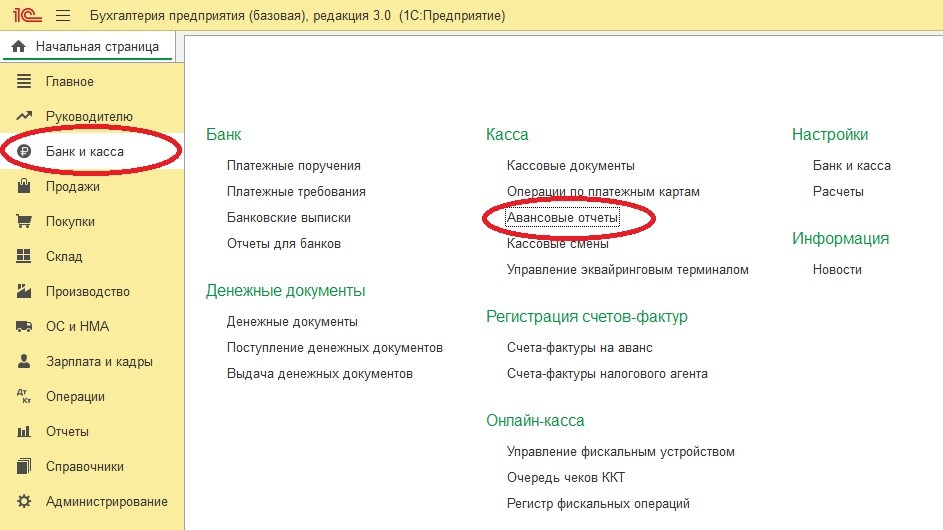Open Зарплата и кадры section
This screenshot has width=943, height=530.
coord(99,362)
